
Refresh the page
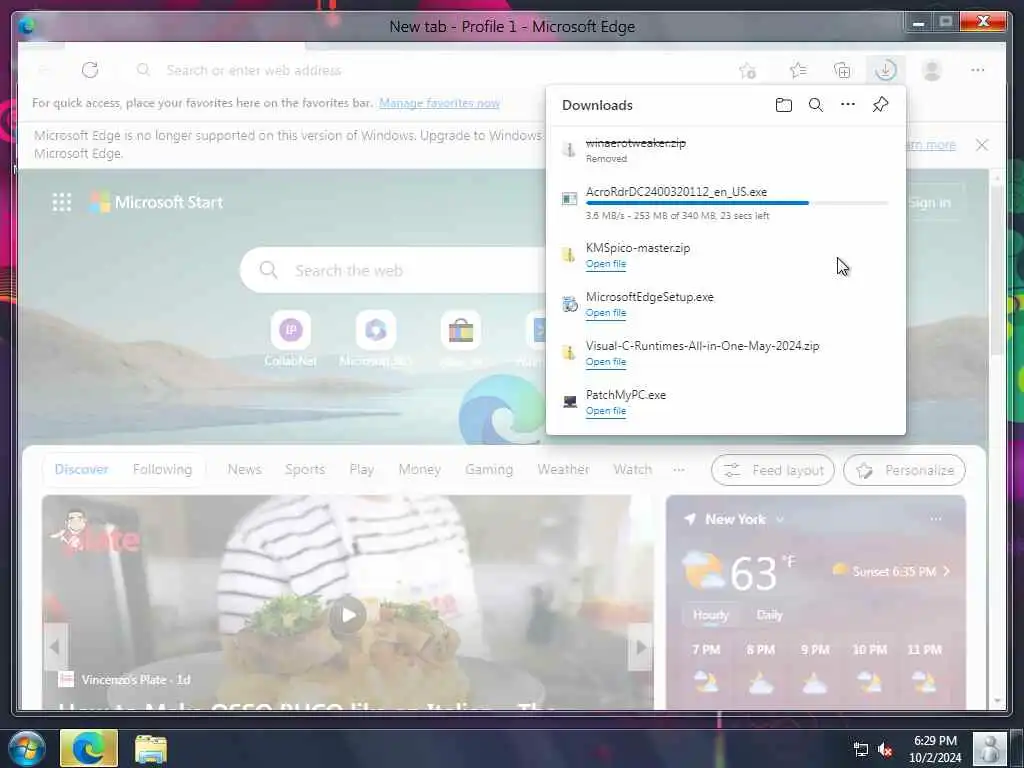pyautogui.click(x=90, y=70)
